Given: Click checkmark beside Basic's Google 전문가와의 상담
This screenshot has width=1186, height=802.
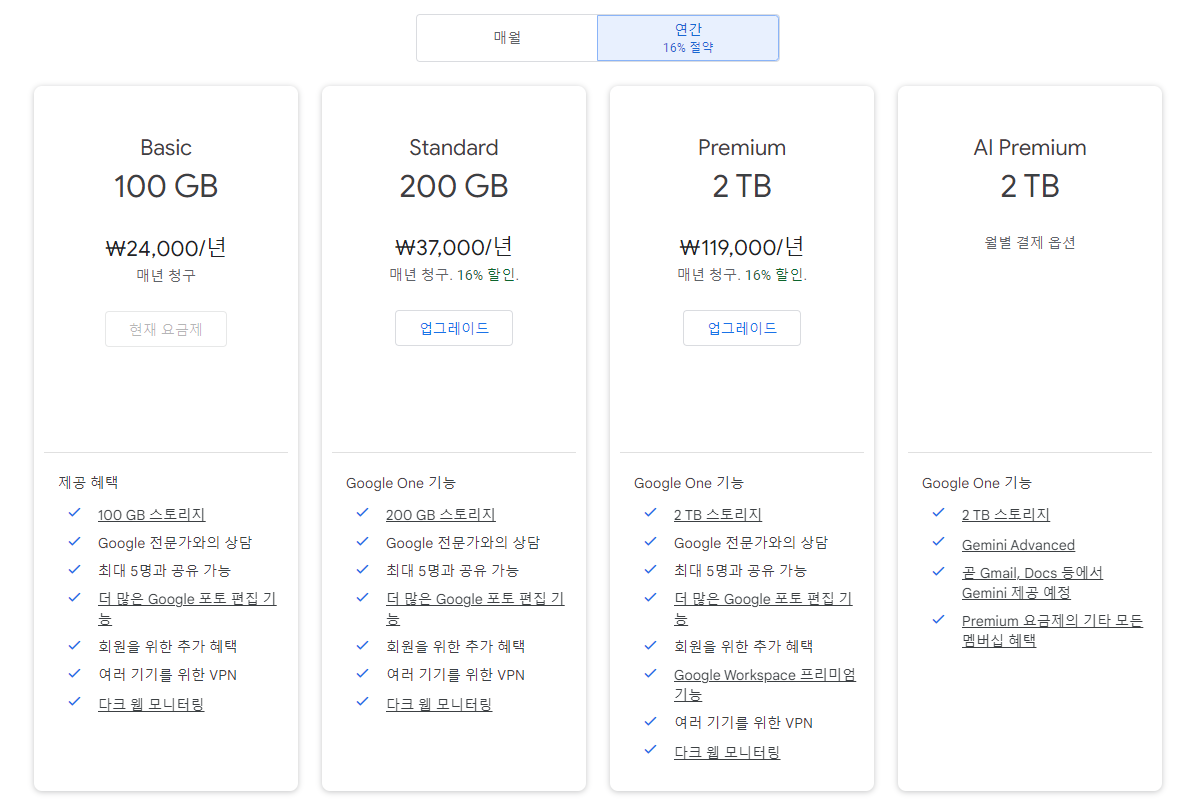Looking at the screenshot, I should [x=74, y=541].
